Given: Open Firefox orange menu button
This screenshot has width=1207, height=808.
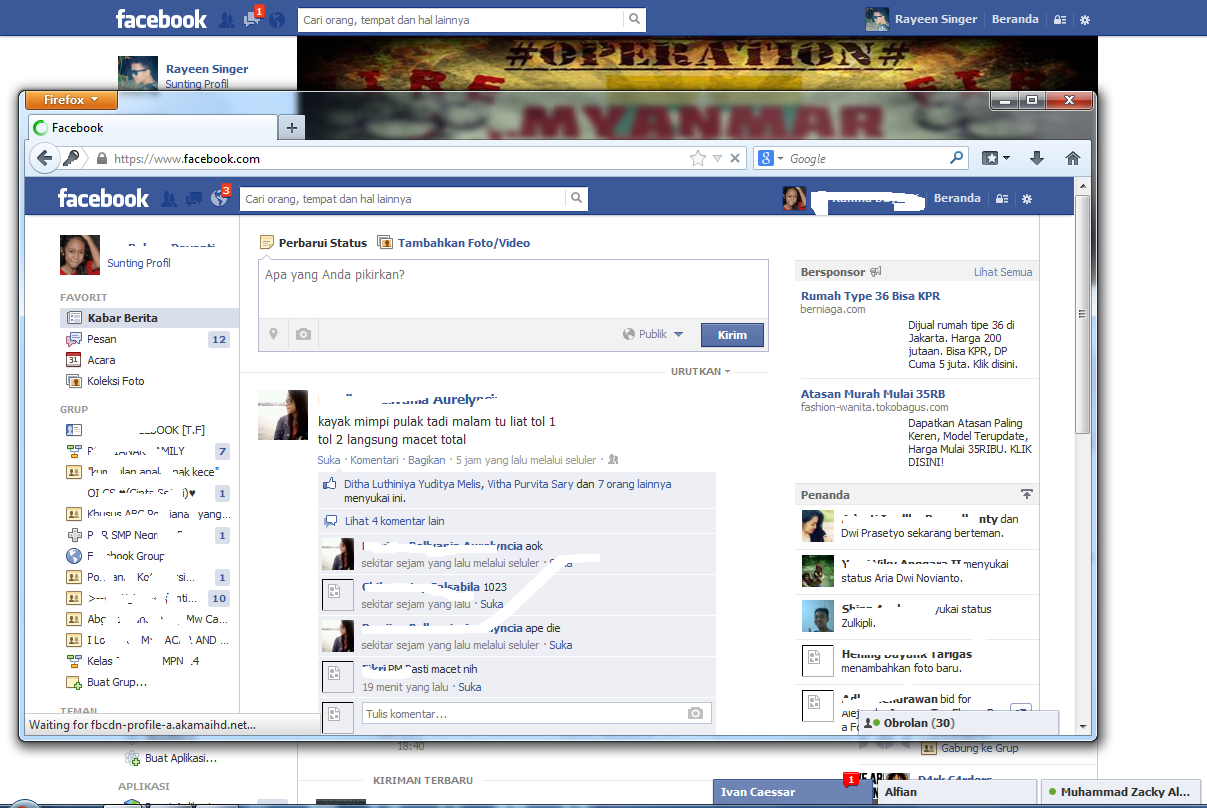Looking at the screenshot, I should click(69, 100).
